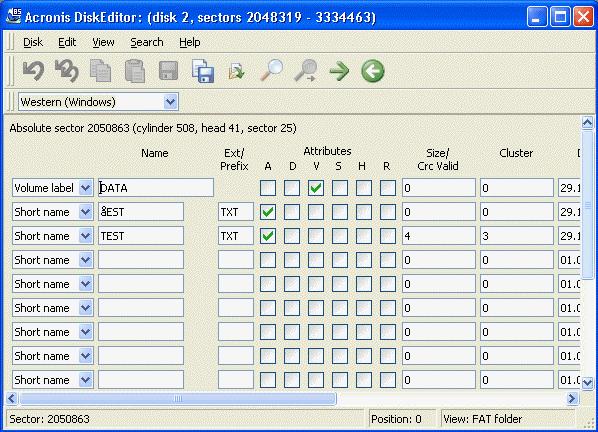This screenshot has width=598, height=432.
Task: Click the Paste clipboard icon
Action: [x=135, y=71]
